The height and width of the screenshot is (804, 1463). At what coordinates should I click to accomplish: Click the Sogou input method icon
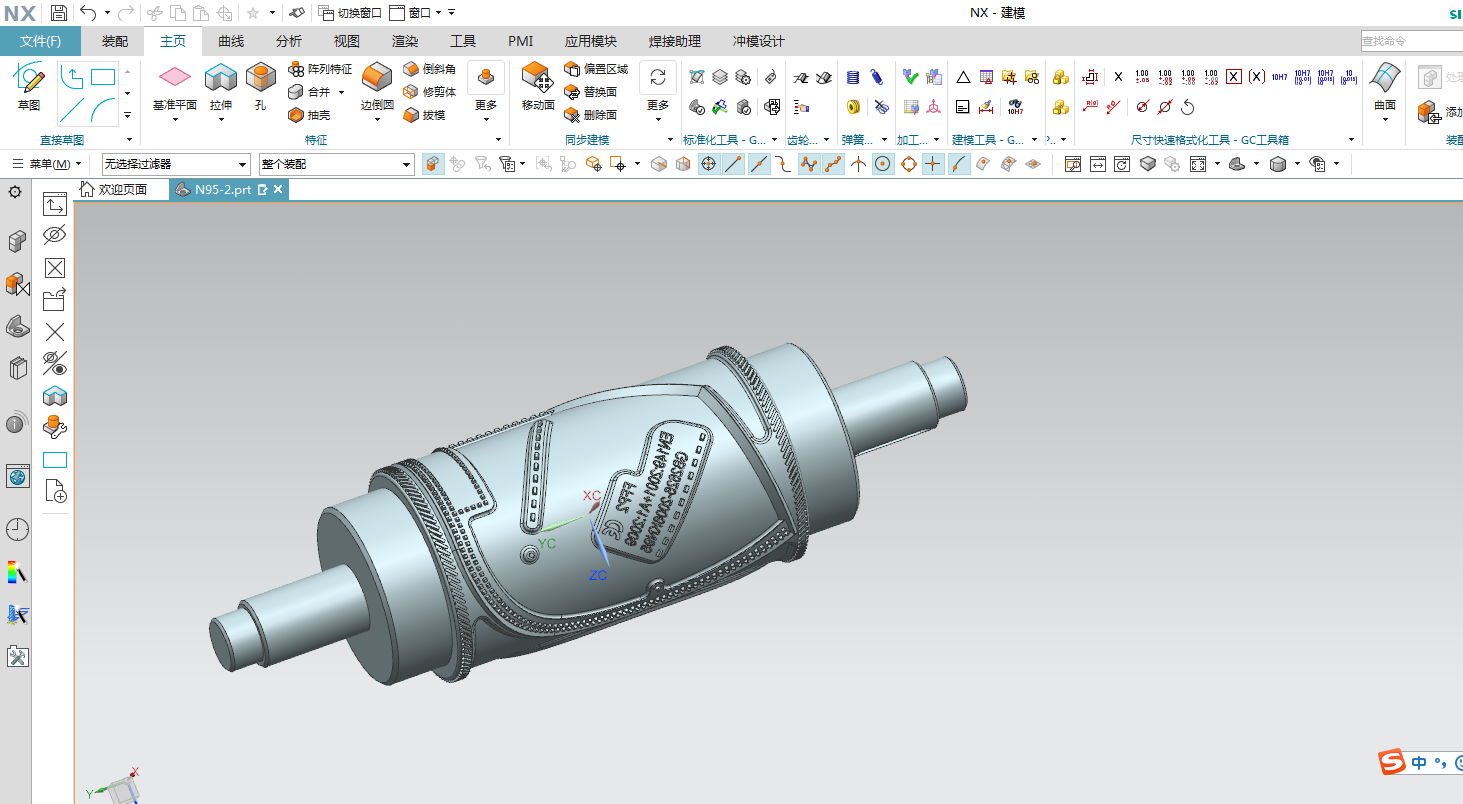(1393, 763)
